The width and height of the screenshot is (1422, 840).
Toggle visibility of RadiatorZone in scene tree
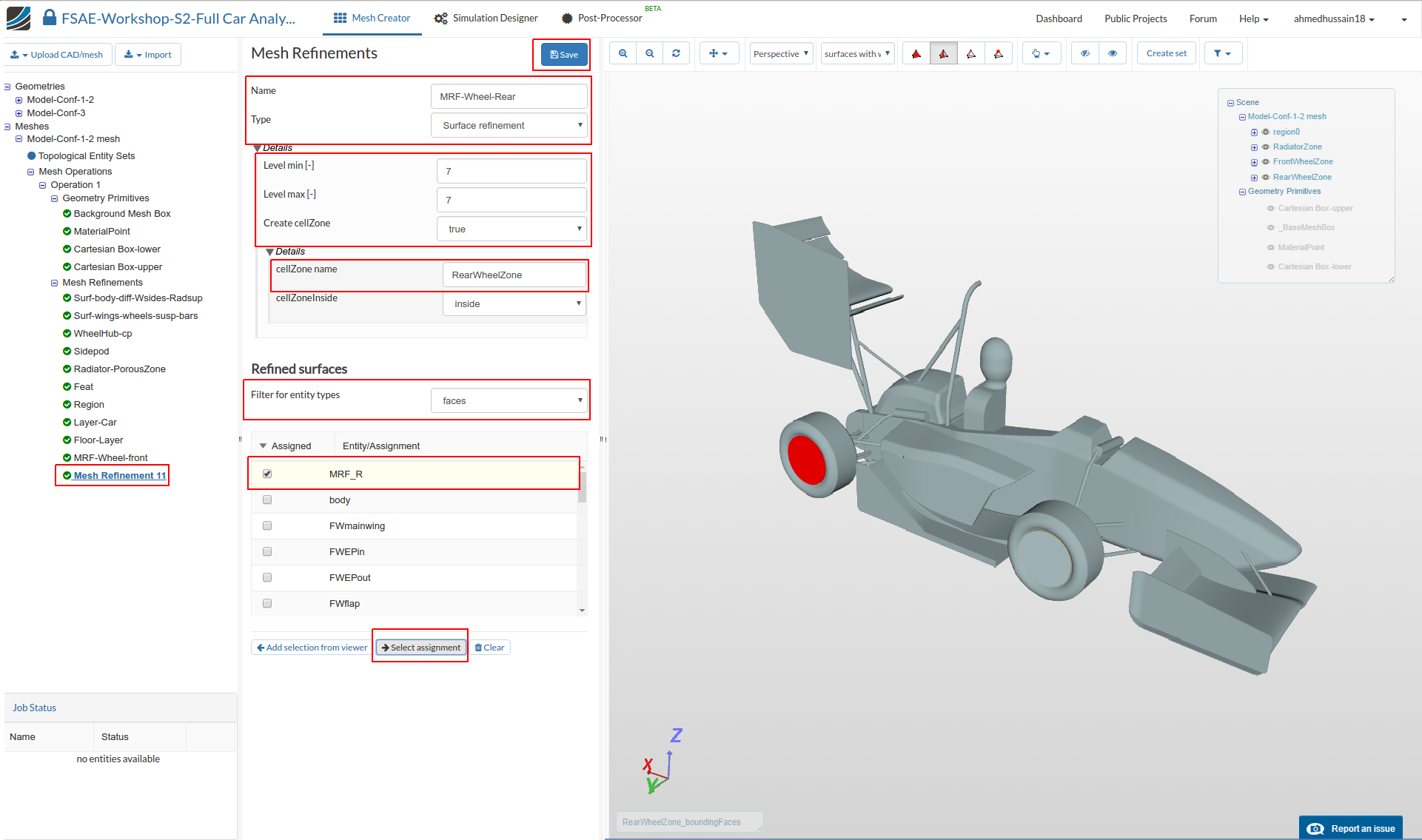click(x=1266, y=147)
